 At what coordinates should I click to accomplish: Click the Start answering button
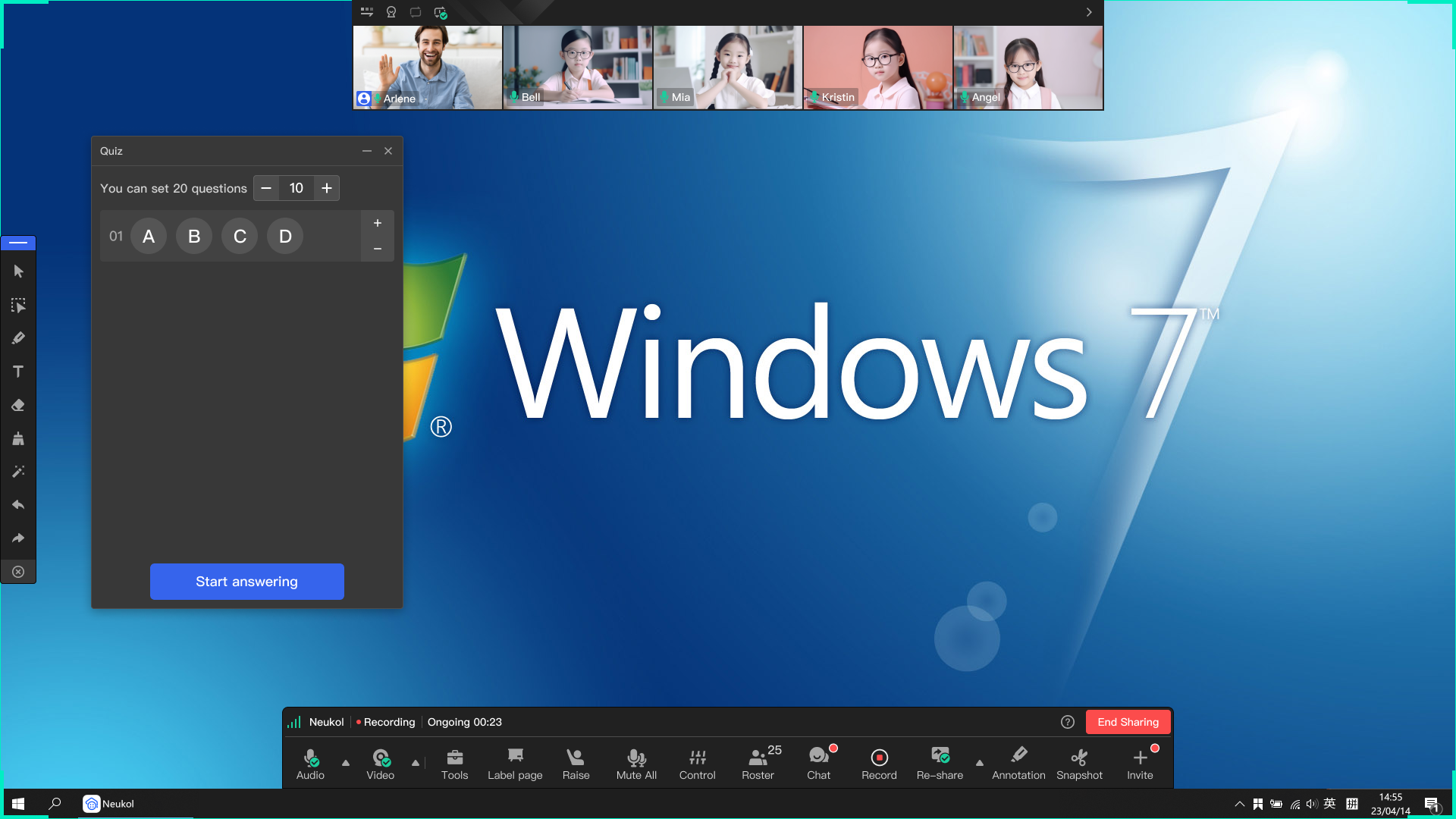coord(246,582)
